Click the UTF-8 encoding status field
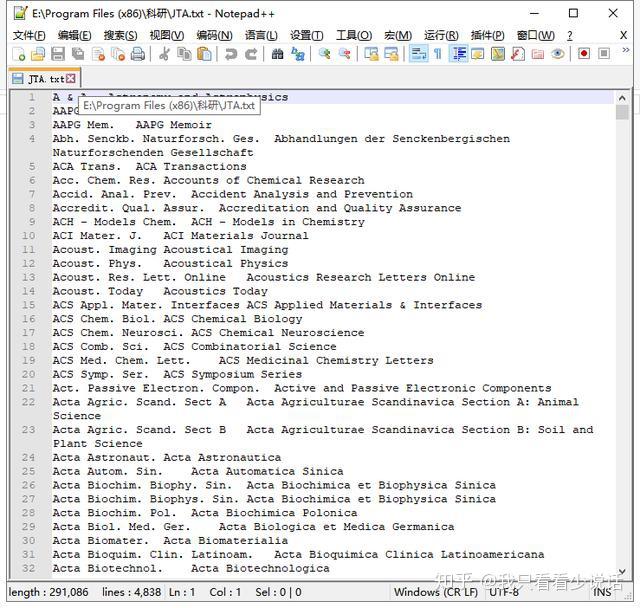Image resolution: width=640 pixels, height=608 pixels. click(504, 592)
